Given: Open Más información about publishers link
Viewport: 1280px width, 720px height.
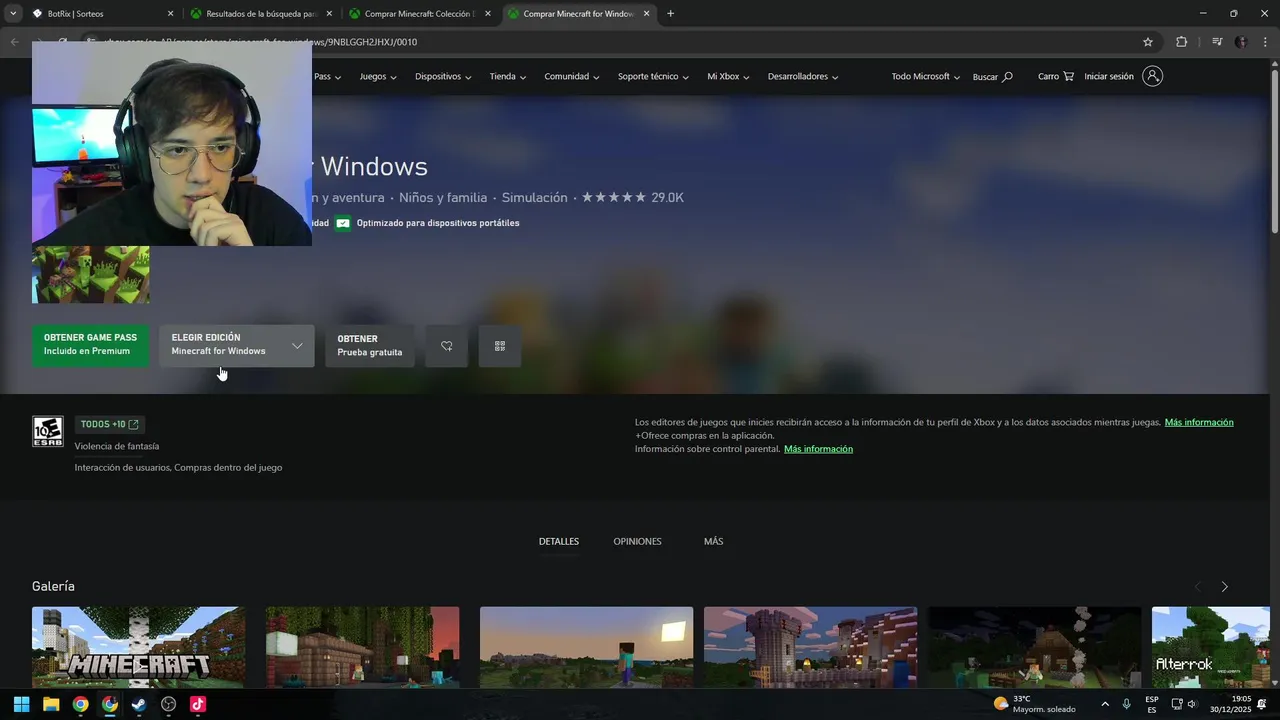Looking at the screenshot, I should point(1199,422).
